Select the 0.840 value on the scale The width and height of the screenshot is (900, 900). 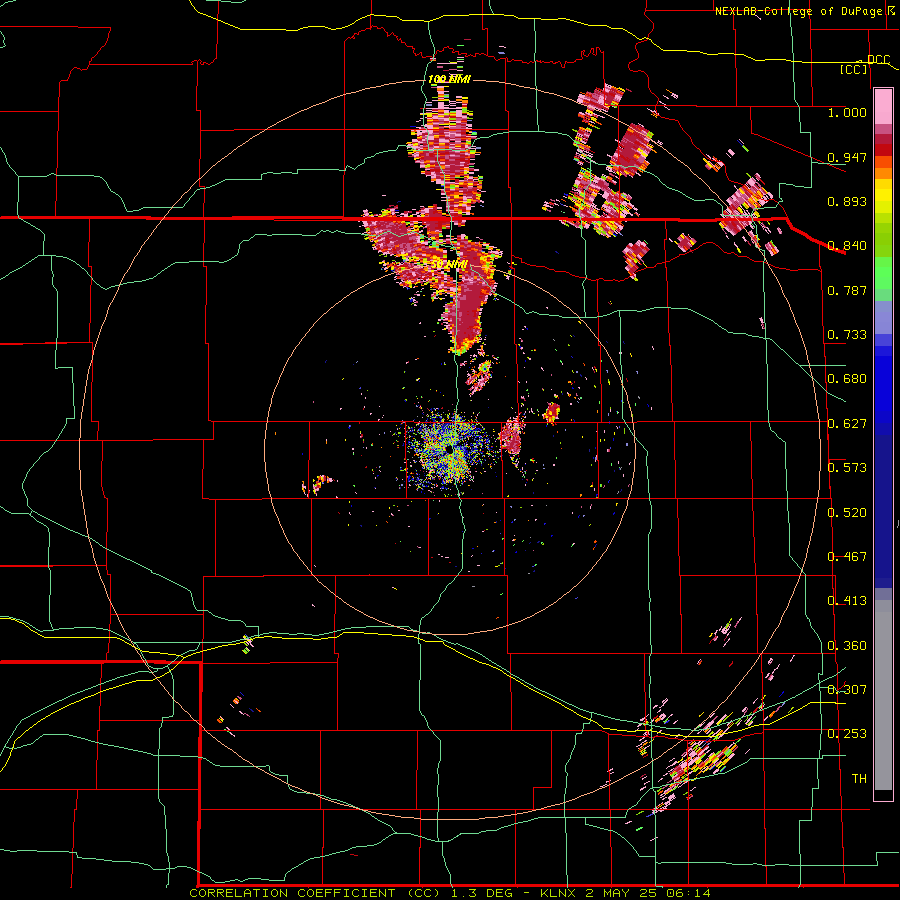click(x=847, y=246)
